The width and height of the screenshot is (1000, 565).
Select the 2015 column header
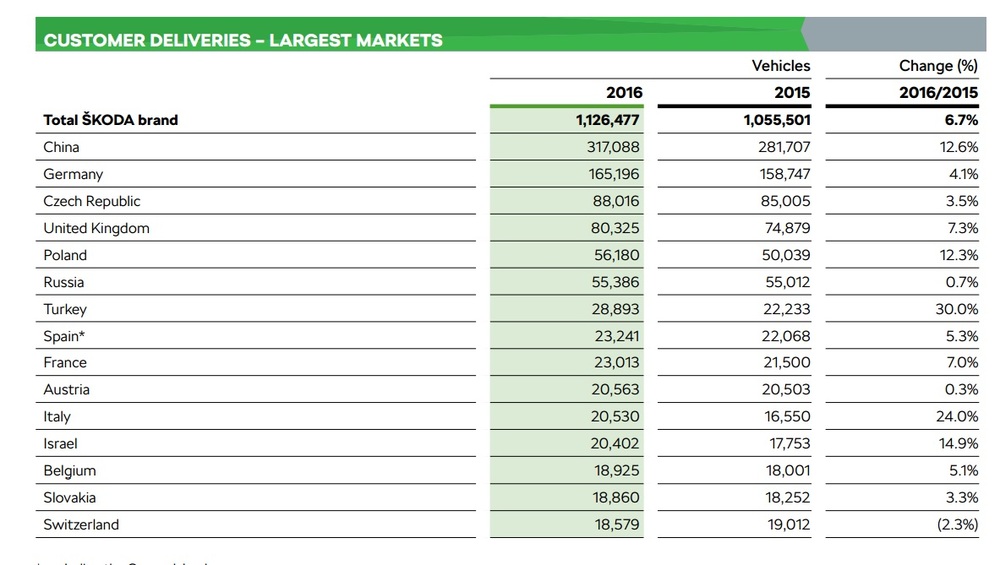tap(791, 92)
